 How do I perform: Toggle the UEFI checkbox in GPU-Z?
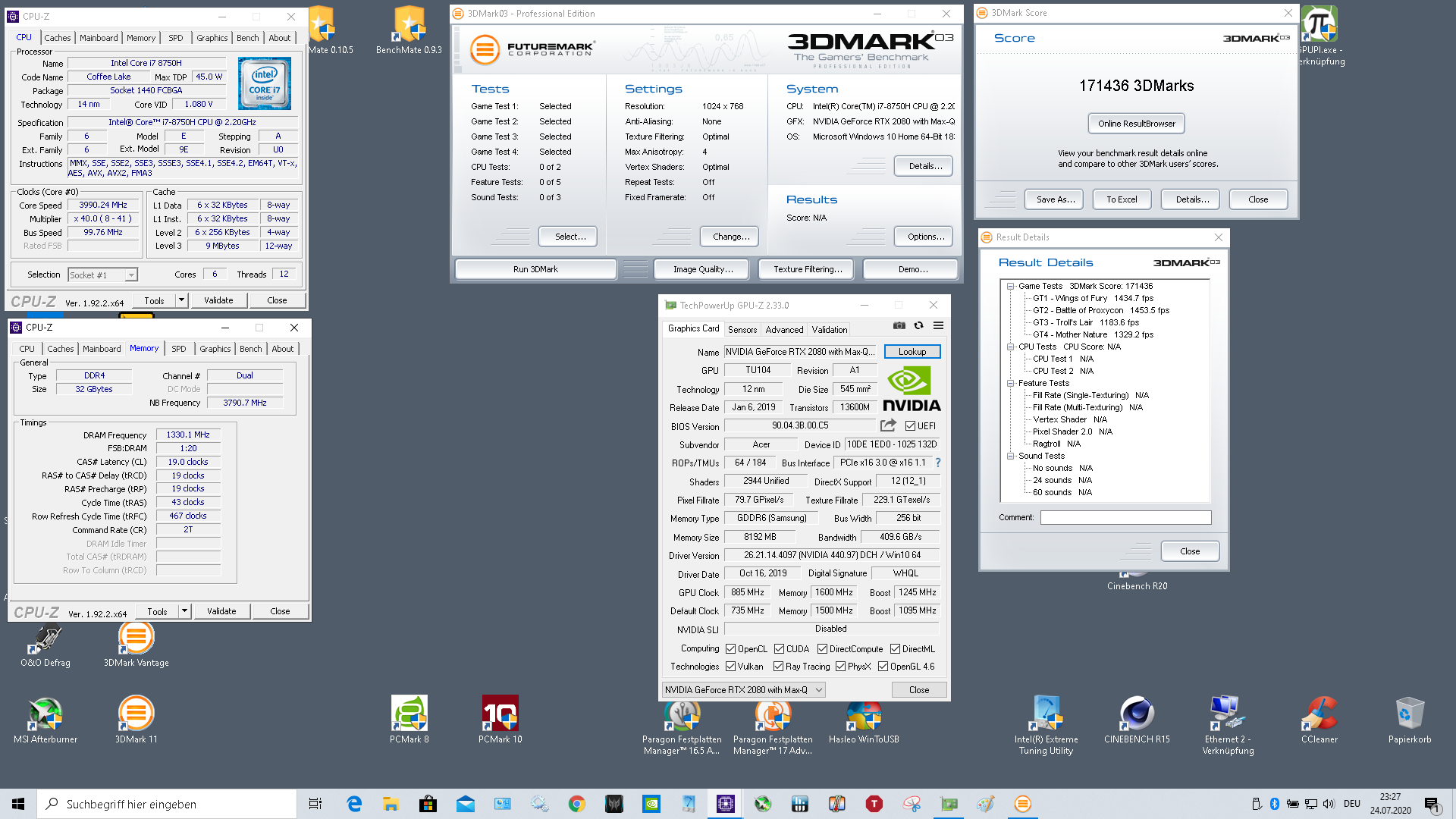(910, 425)
